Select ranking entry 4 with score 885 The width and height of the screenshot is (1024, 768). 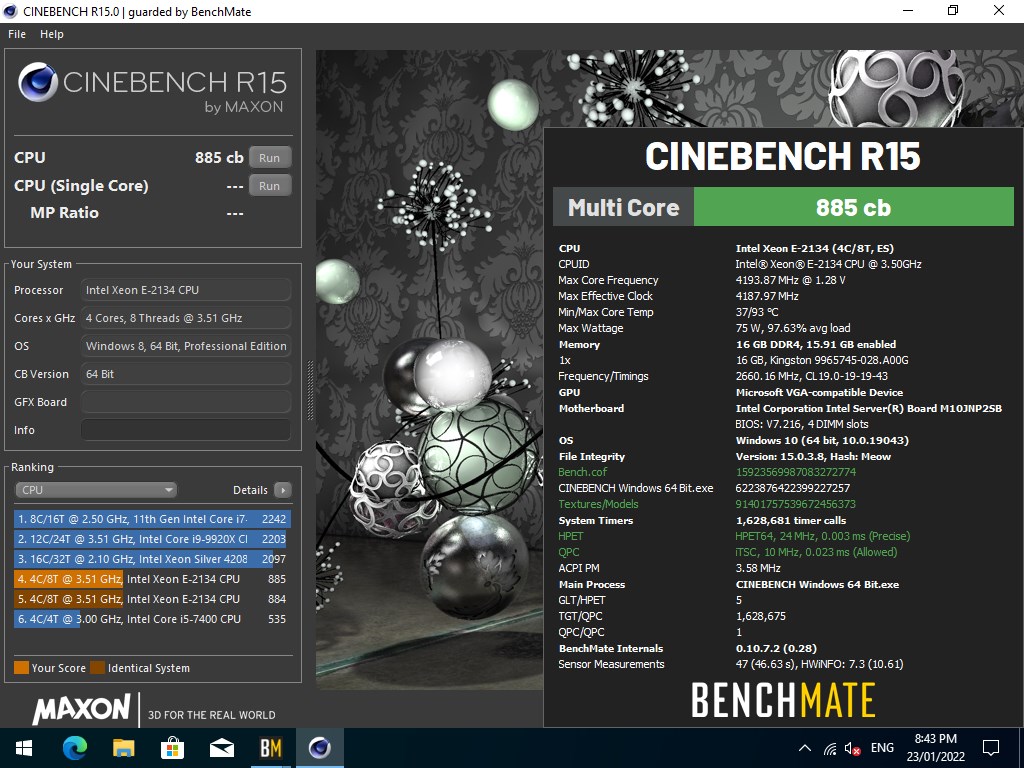click(151, 579)
